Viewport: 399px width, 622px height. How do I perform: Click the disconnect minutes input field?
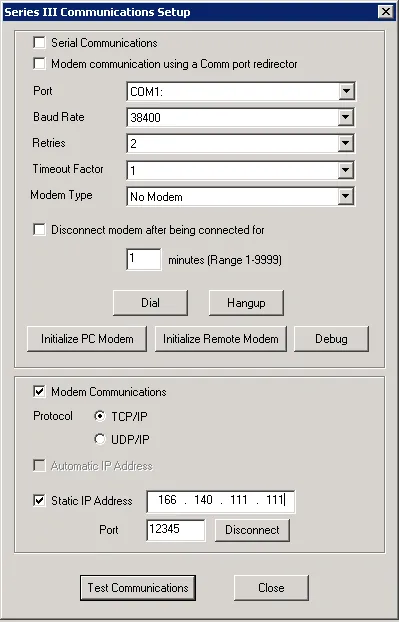(144, 259)
